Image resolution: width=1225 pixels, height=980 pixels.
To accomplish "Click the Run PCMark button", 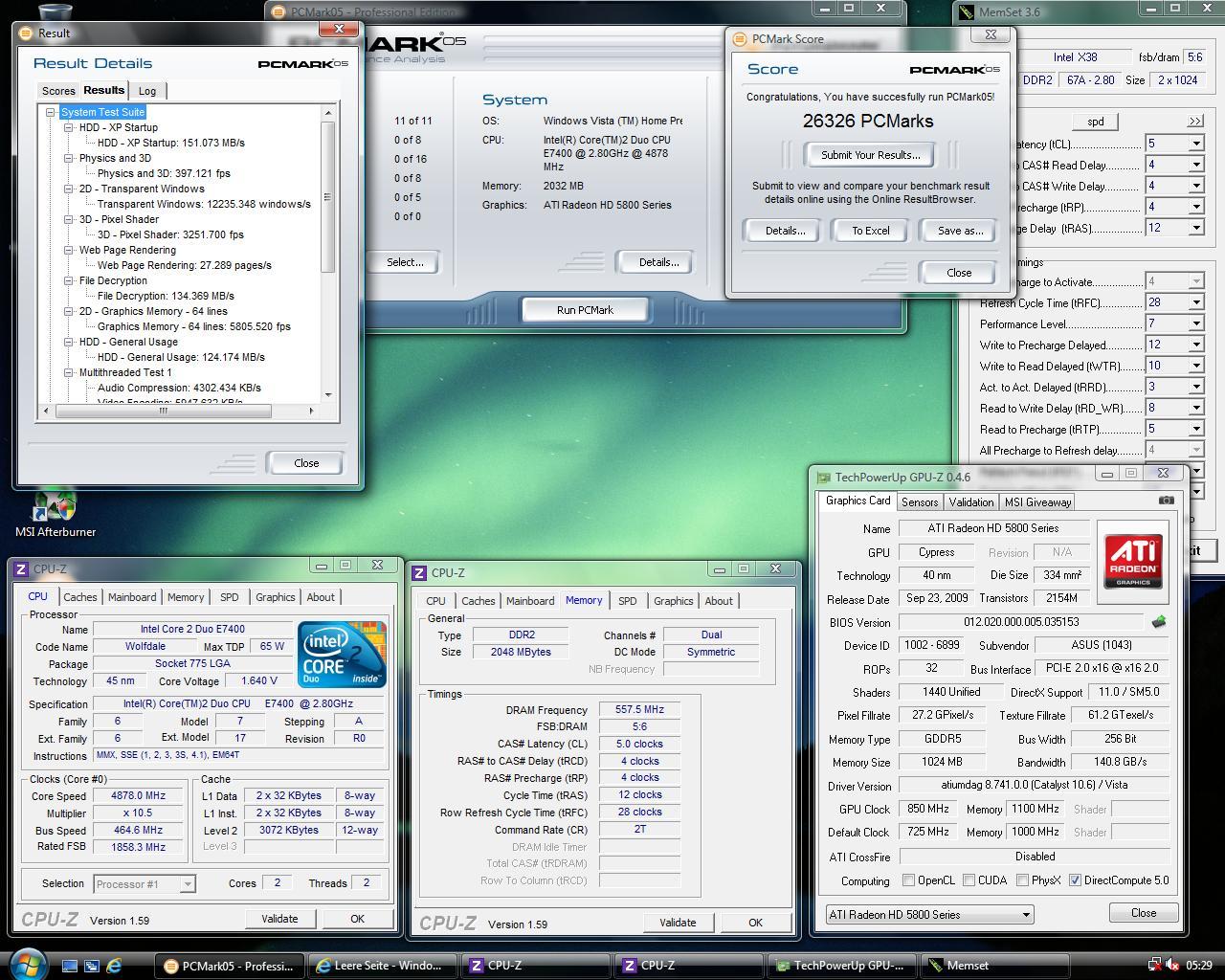I will [585, 310].
